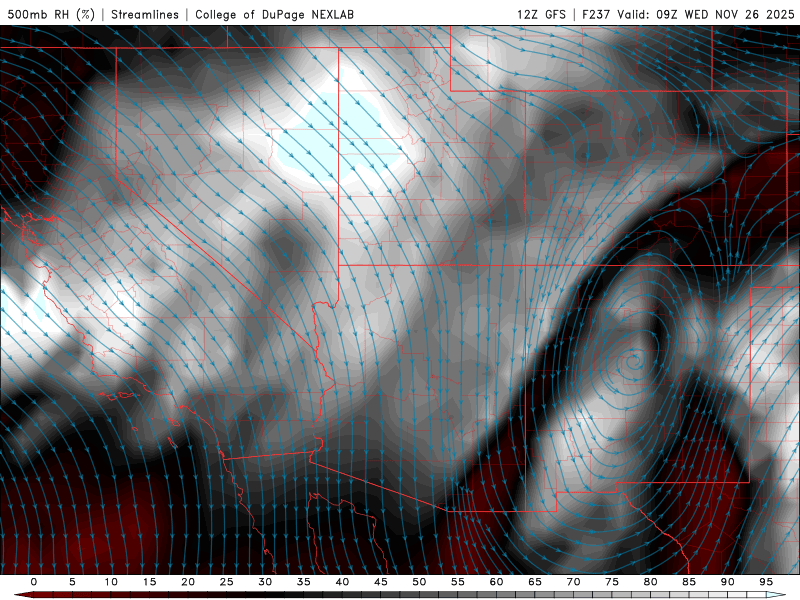The width and height of the screenshot is (800, 600).
Task: Click the '35' colorbar tick label
Action: click(303, 582)
